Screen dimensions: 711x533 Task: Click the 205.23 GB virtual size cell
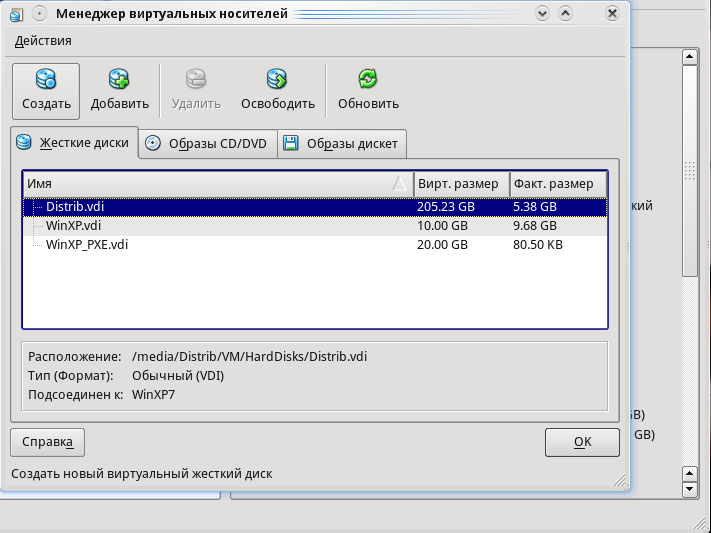coord(446,207)
